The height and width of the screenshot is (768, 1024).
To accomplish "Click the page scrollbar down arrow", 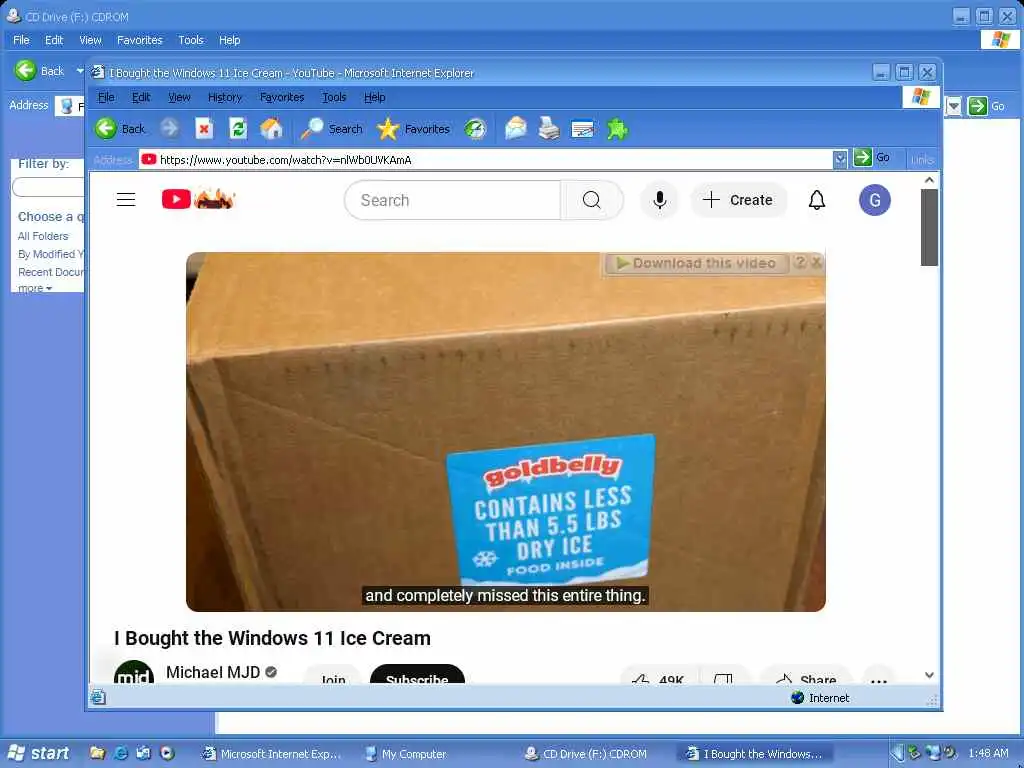I will coord(929,675).
